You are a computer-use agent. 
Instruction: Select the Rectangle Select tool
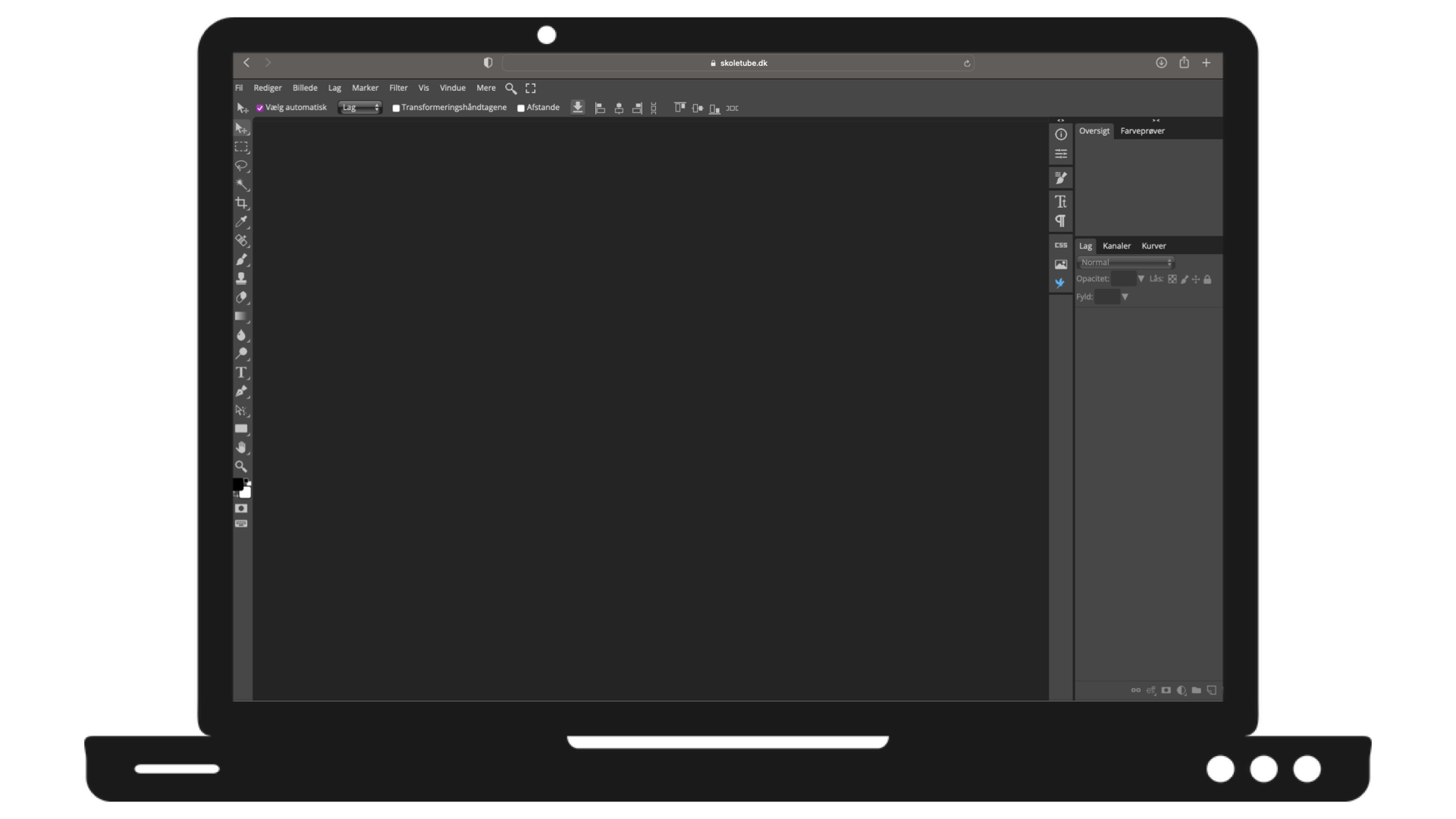(x=241, y=147)
